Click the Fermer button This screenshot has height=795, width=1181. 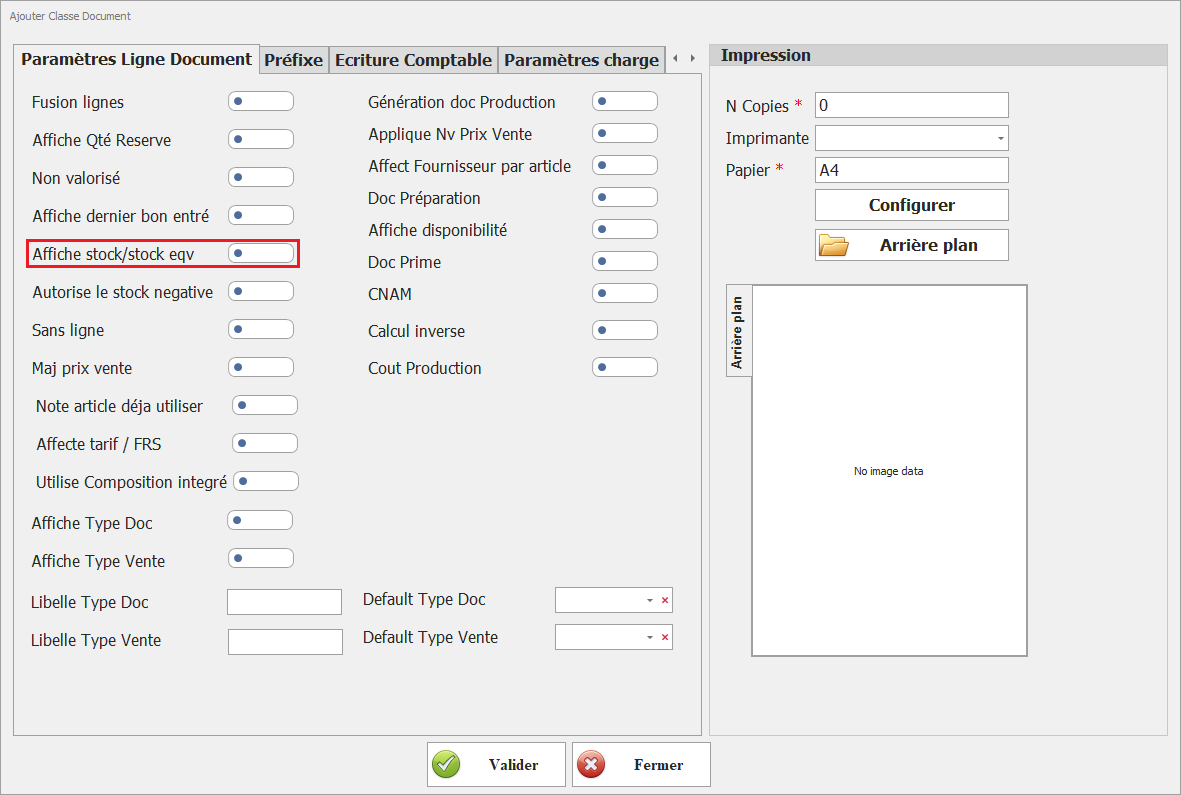[641, 764]
